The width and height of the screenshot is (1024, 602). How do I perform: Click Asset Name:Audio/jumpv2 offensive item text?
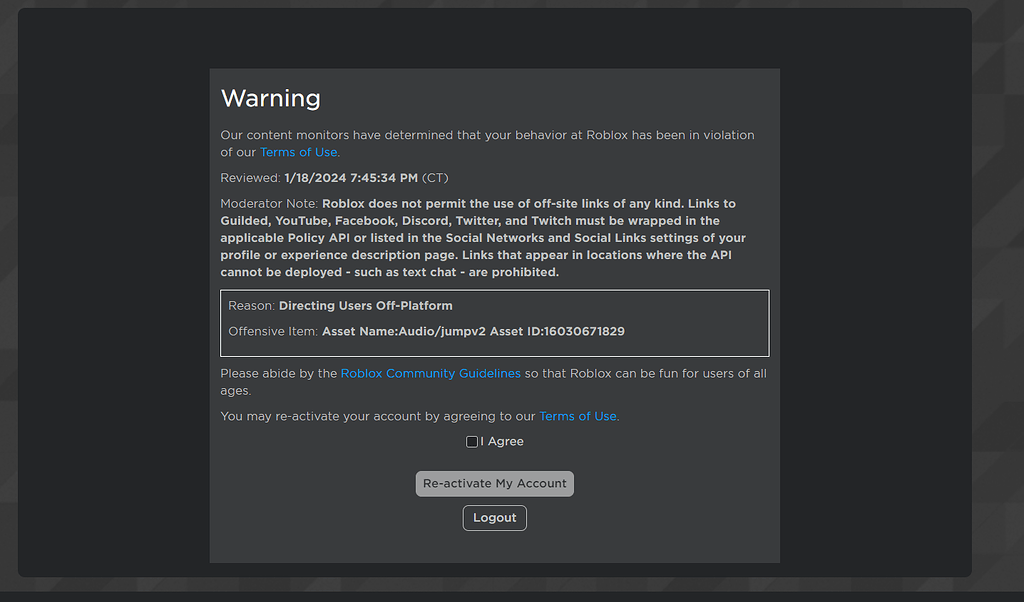click(x=473, y=331)
